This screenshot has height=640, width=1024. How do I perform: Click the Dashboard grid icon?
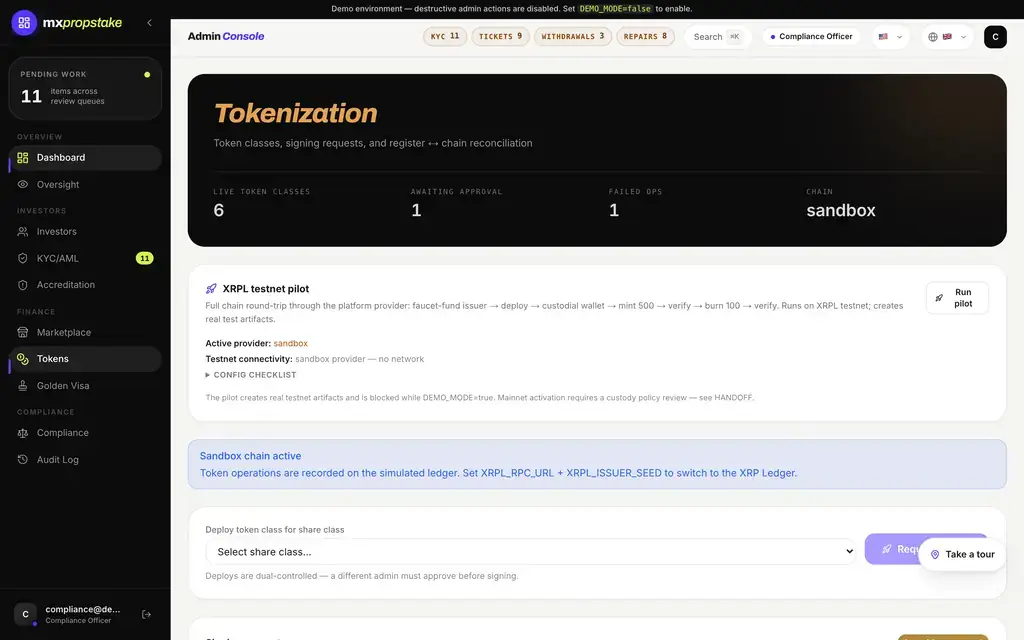(23, 157)
